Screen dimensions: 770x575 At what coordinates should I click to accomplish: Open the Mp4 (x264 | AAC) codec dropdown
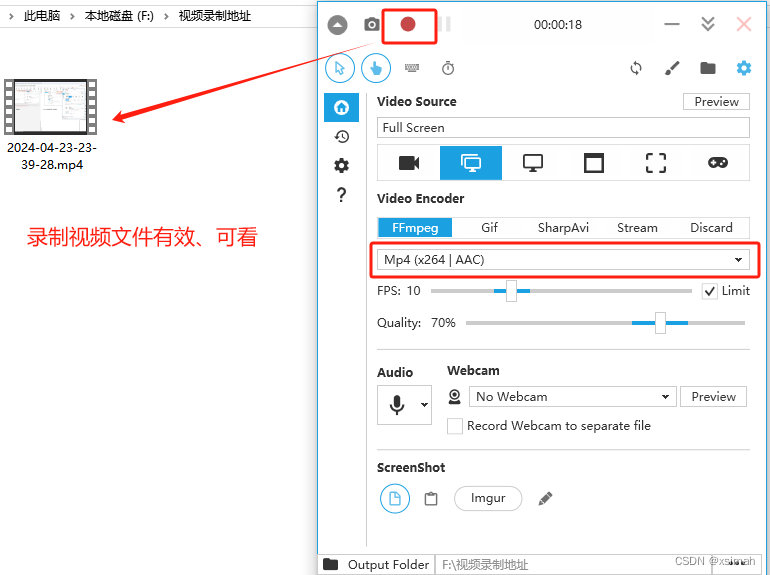[x=563, y=259]
